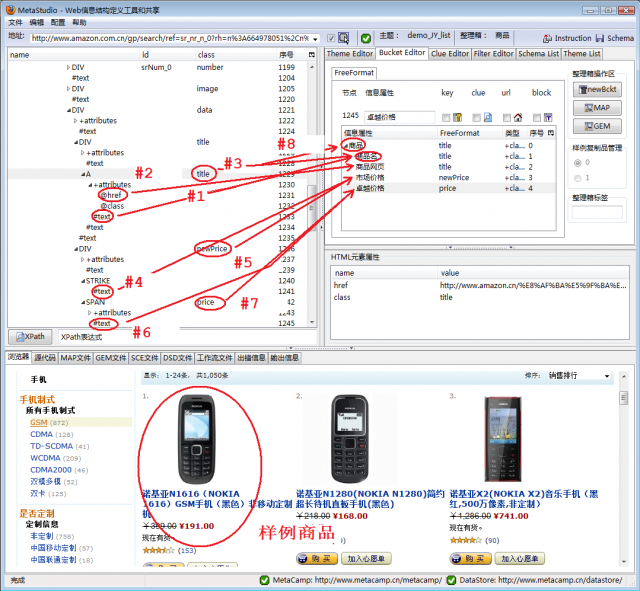640x591 pixels.
Task: Click the MetaStudio app icon in title bar
Action: [11, 10]
